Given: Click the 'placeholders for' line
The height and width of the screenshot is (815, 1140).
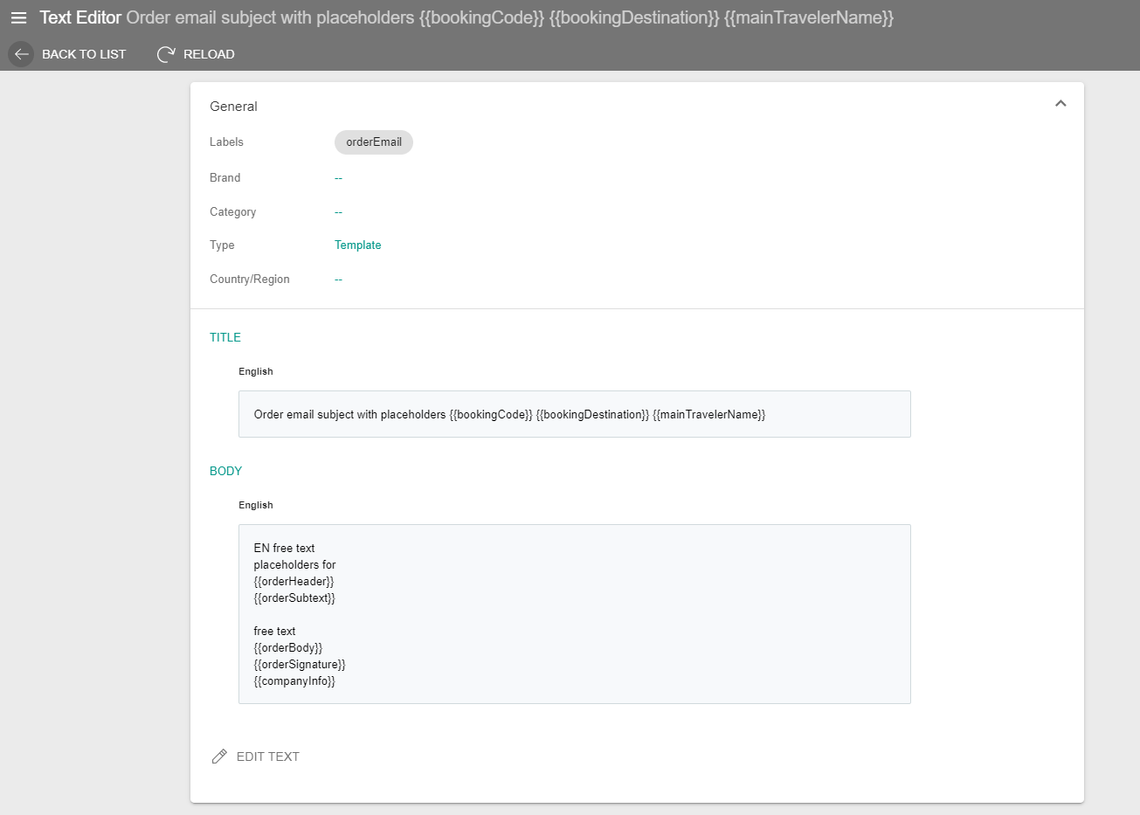Looking at the screenshot, I should (x=294, y=565).
